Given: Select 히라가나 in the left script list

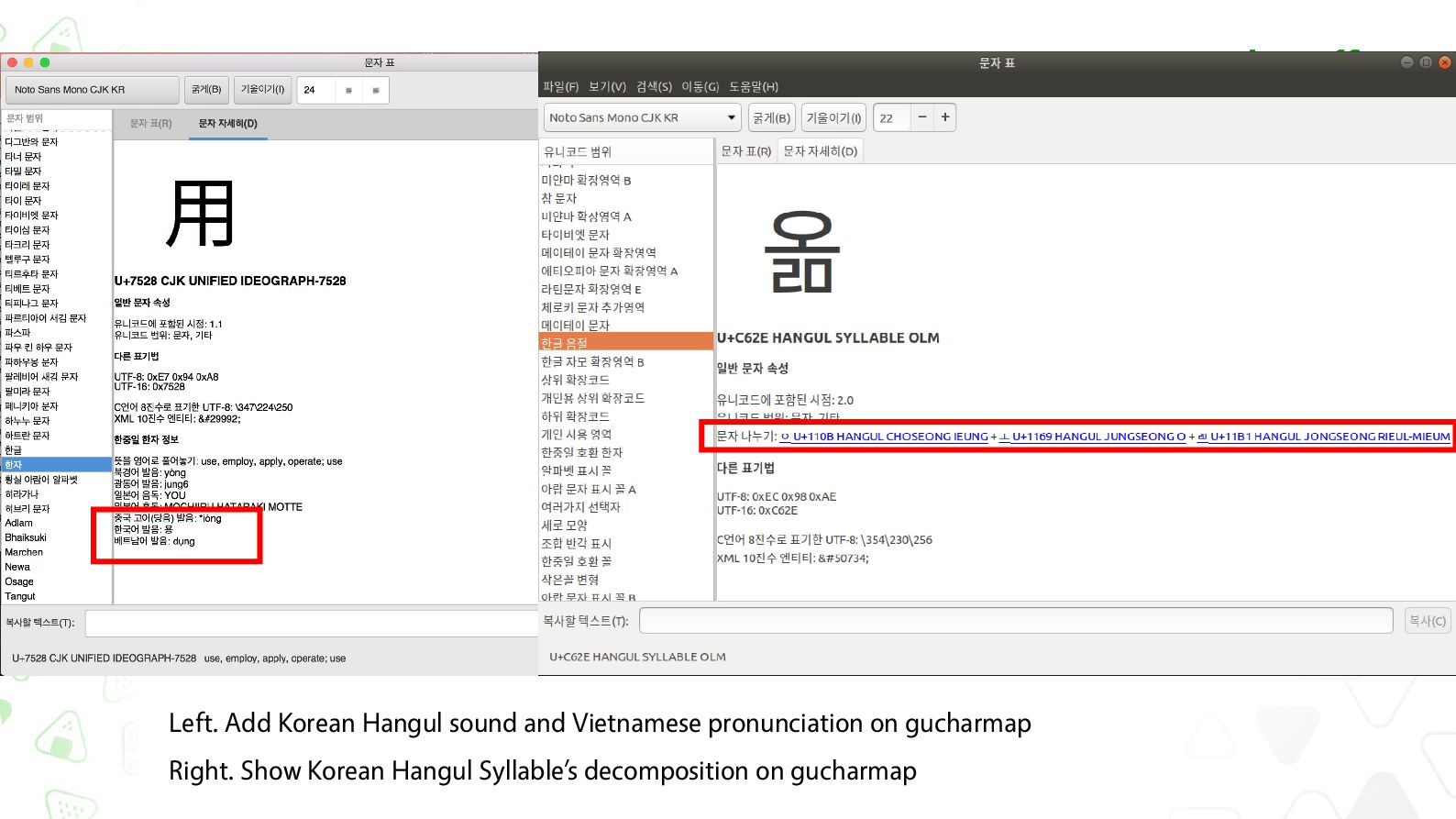Looking at the screenshot, I should click(56, 494).
